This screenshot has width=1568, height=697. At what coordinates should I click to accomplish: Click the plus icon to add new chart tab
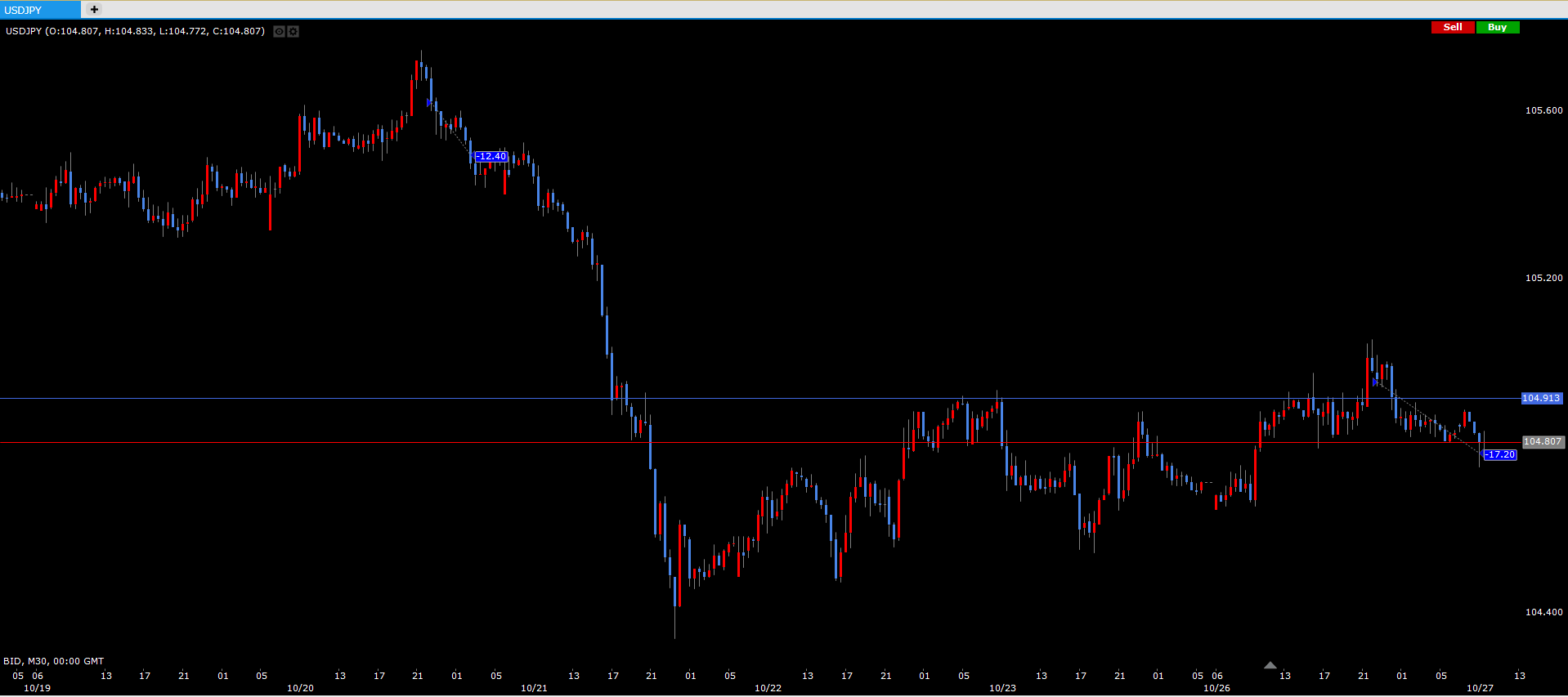point(94,10)
